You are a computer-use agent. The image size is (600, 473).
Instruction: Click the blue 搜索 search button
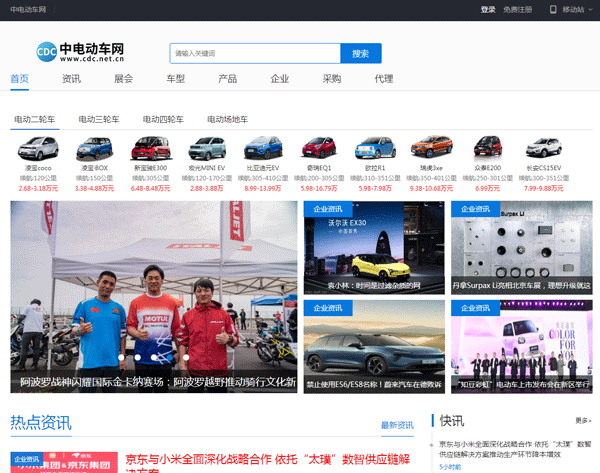coord(360,53)
